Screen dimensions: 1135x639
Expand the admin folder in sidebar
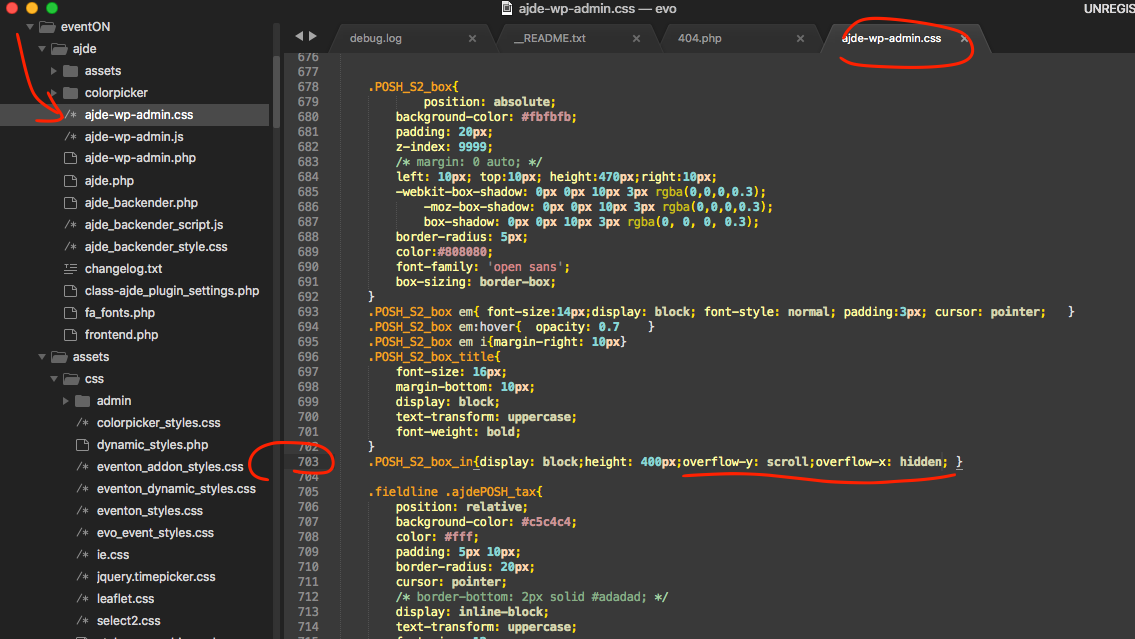tap(66, 401)
